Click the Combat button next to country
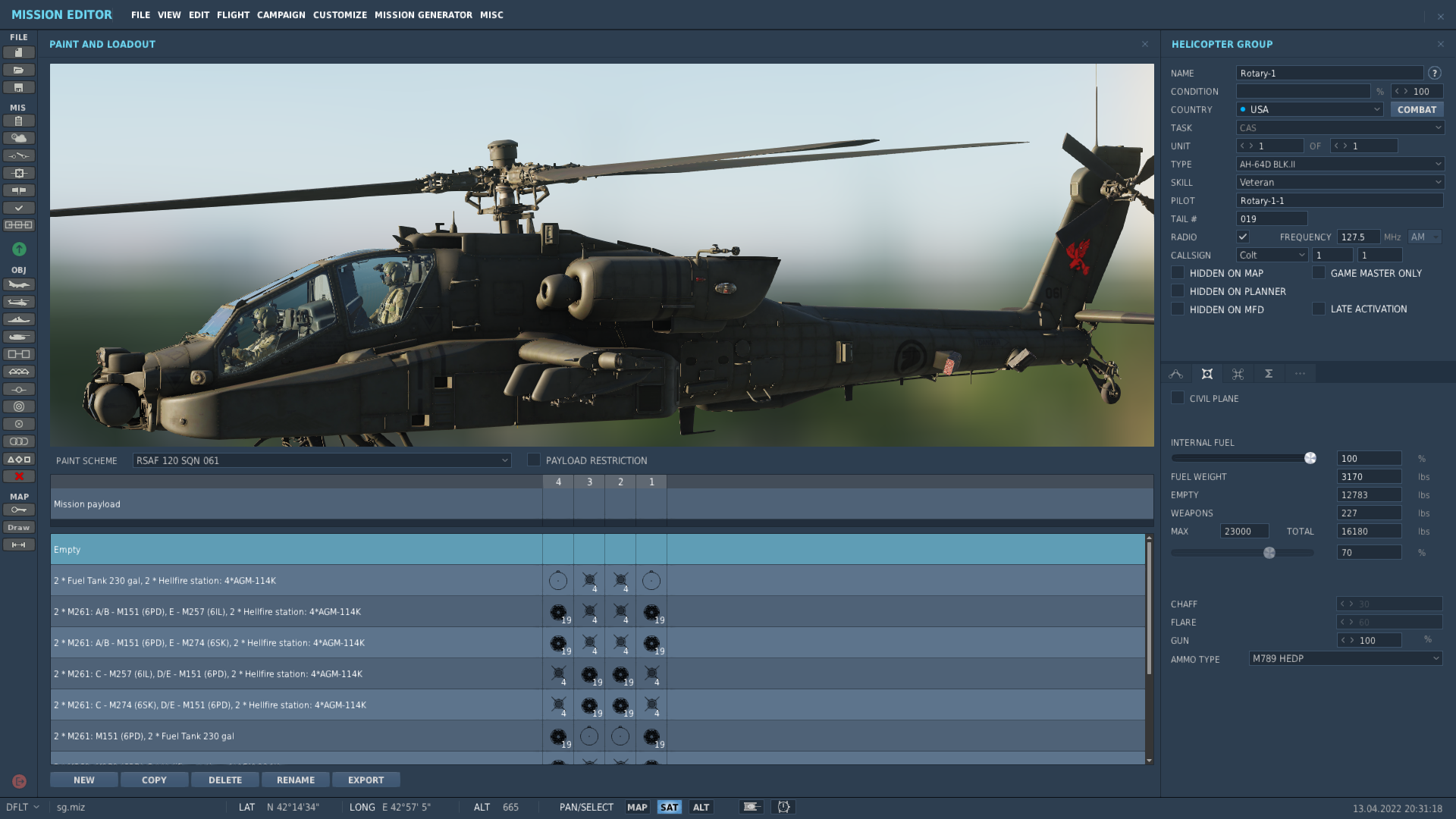Viewport: 1456px width, 819px height. (x=1417, y=110)
